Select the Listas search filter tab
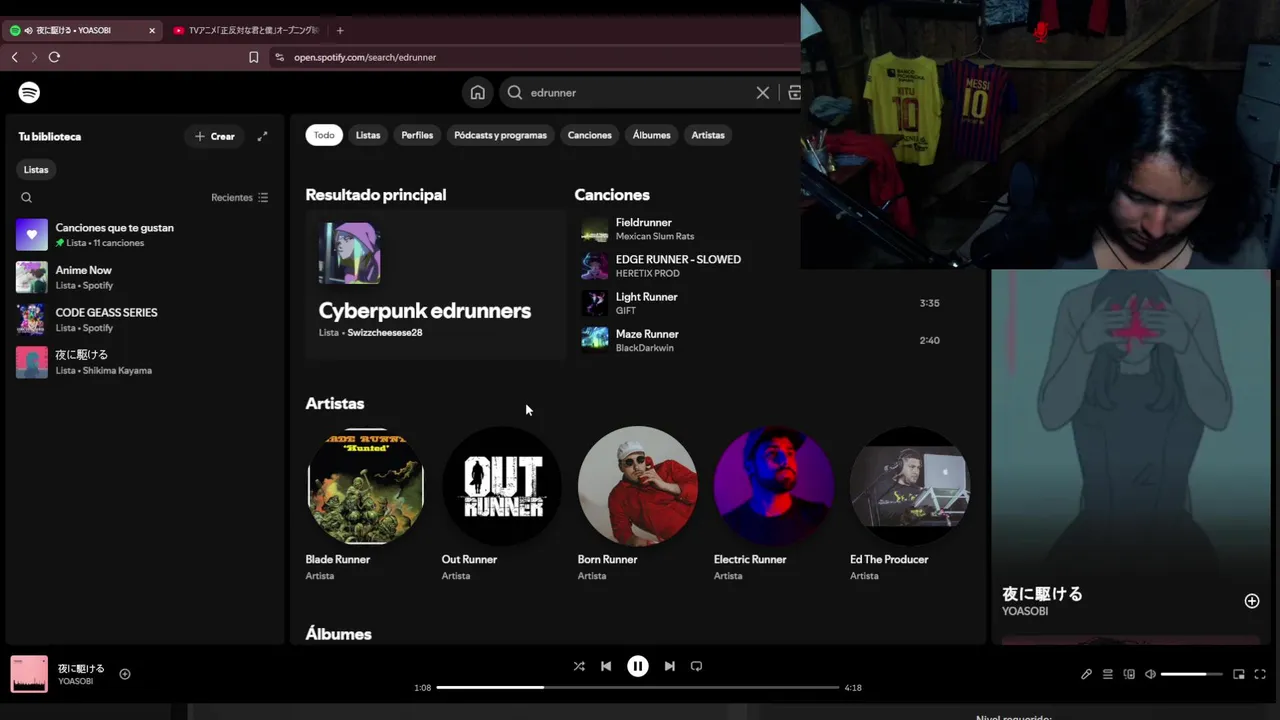The width and height of the screenshot is (1280, 720). pos(368,135)
